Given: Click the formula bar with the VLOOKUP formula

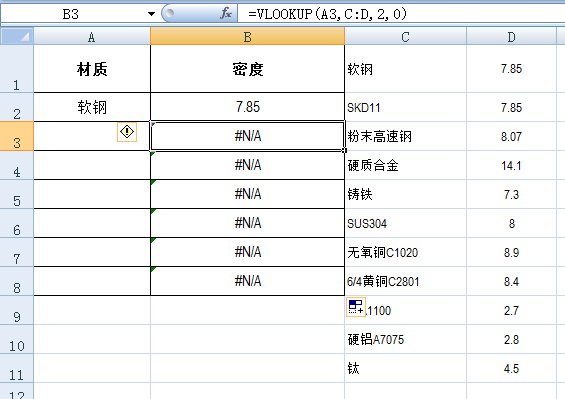Looking at the screenshot, I should tap(400, 14).
